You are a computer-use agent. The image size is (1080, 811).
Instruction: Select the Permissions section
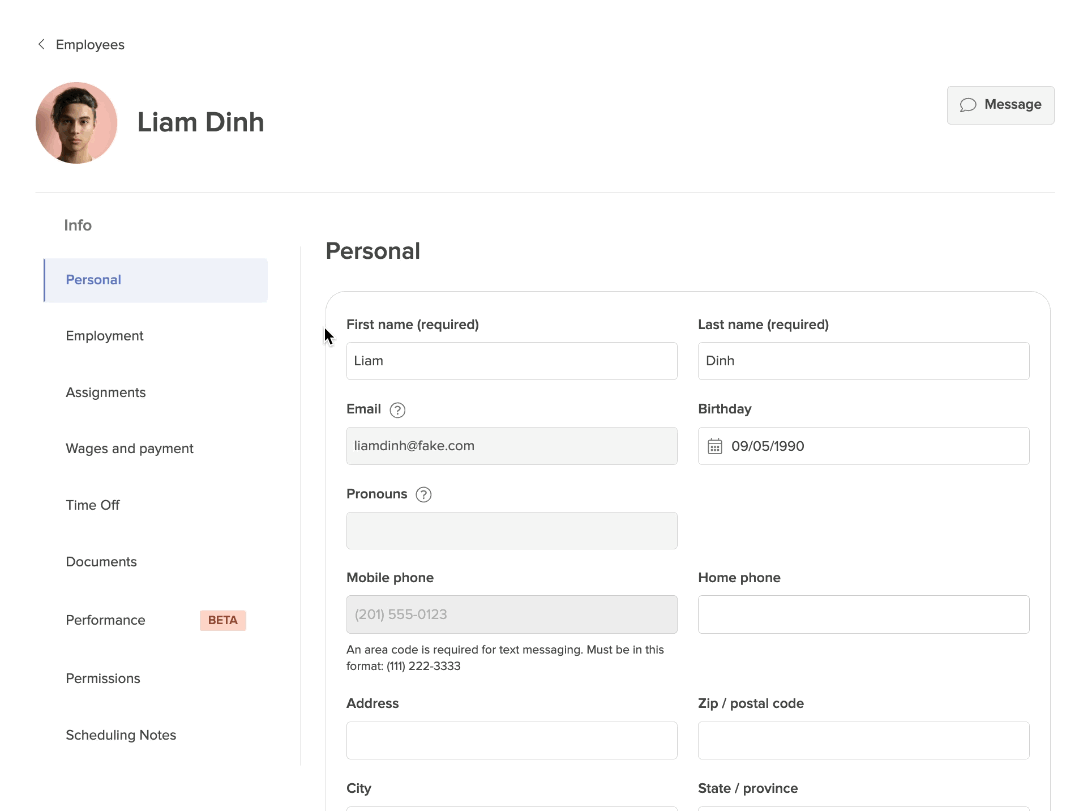pyautogui.click(x=103, y=678)
